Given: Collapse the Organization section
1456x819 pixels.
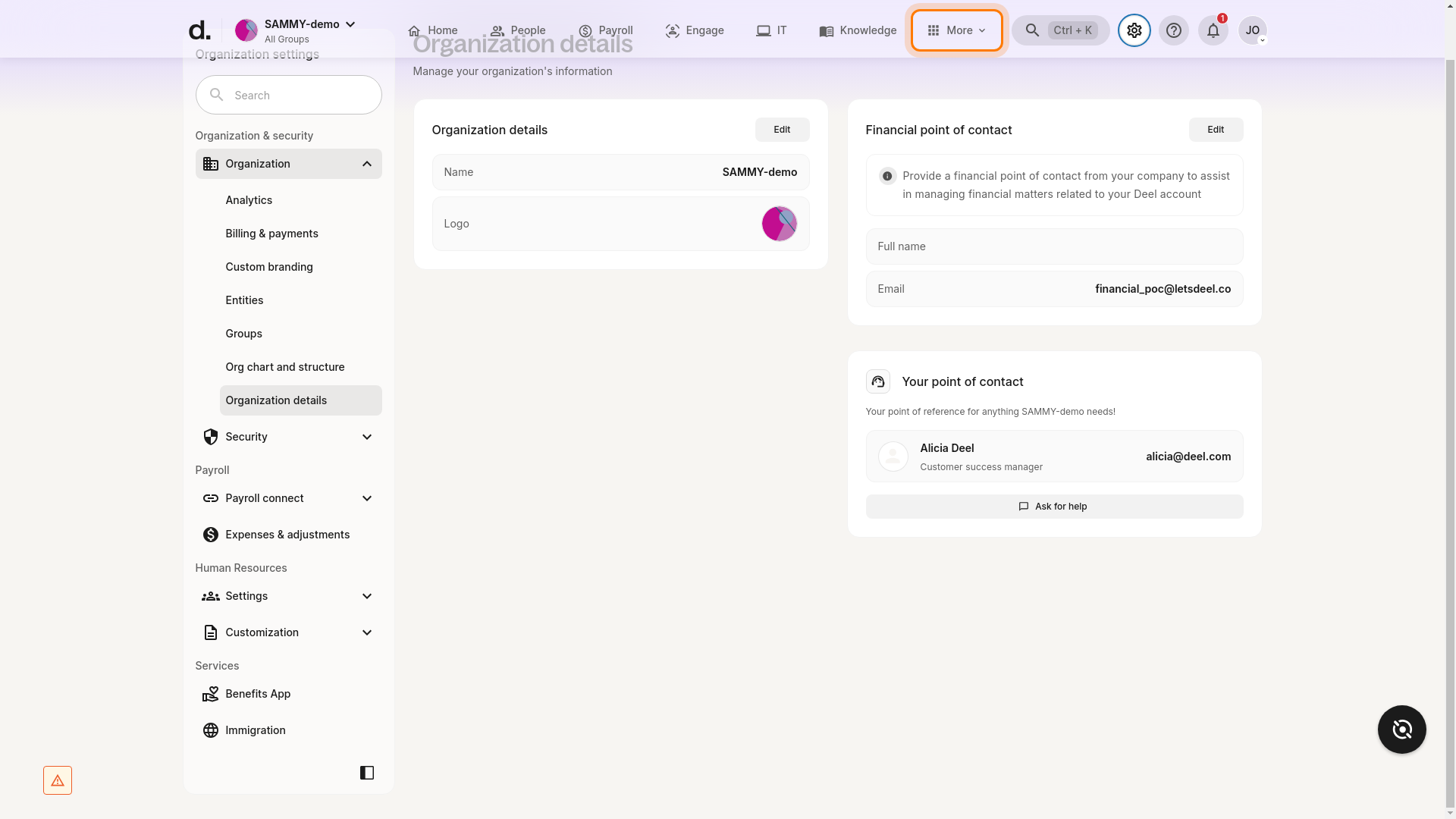Looking at the screenshot, I should coord(366,163).
